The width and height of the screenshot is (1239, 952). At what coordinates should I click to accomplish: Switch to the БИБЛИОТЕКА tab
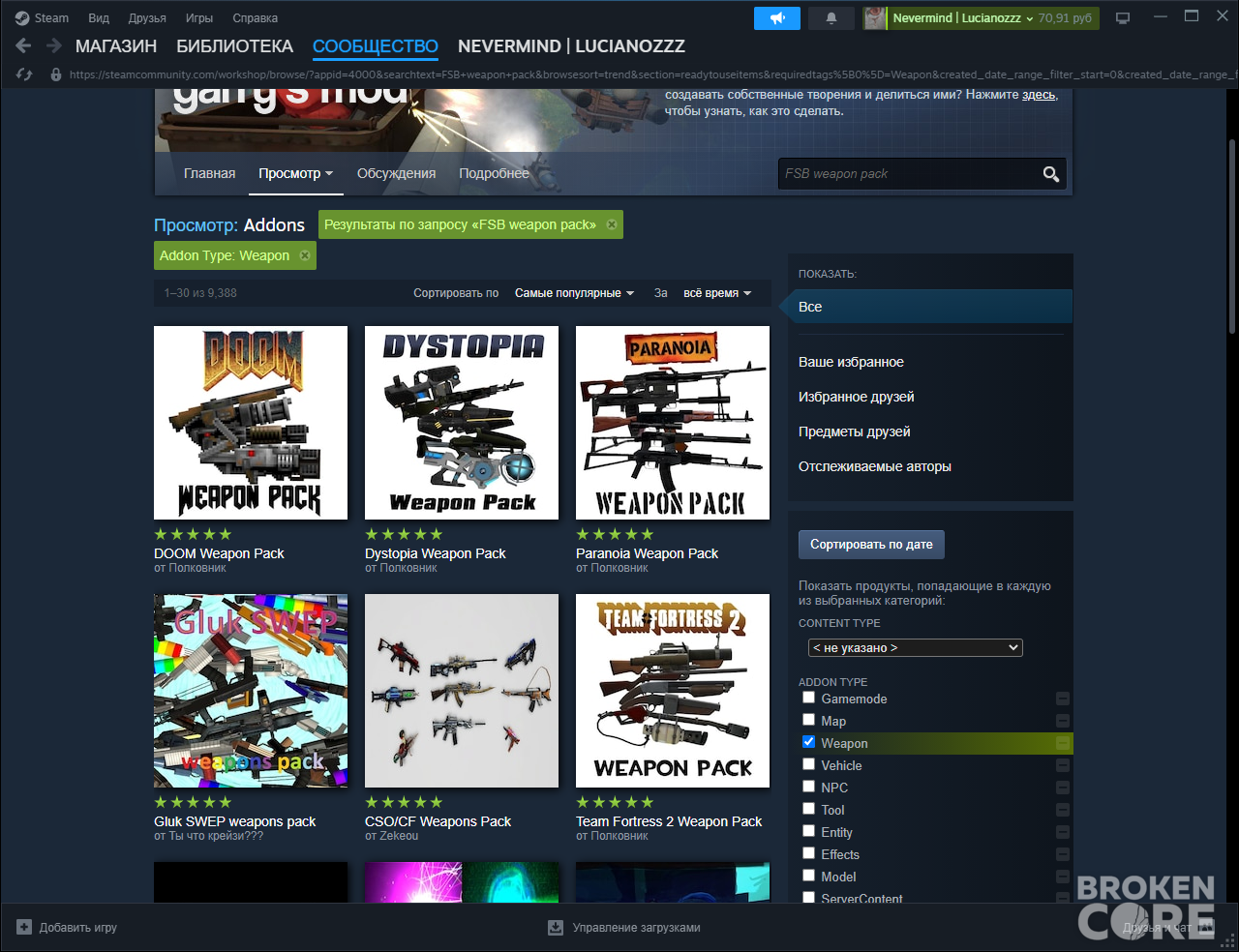tap(234, 46)
